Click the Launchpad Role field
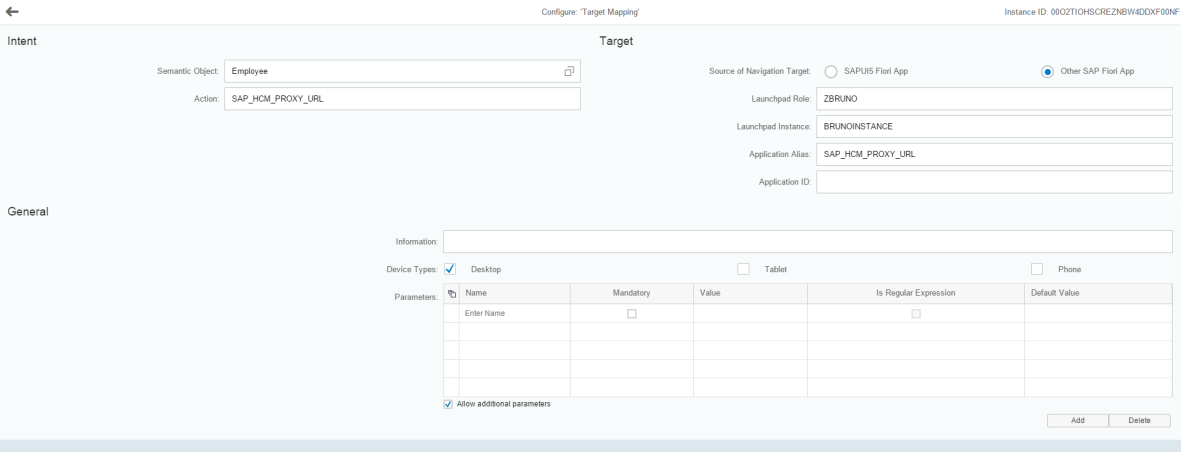 pyautogui.click(x=993, y=99)
